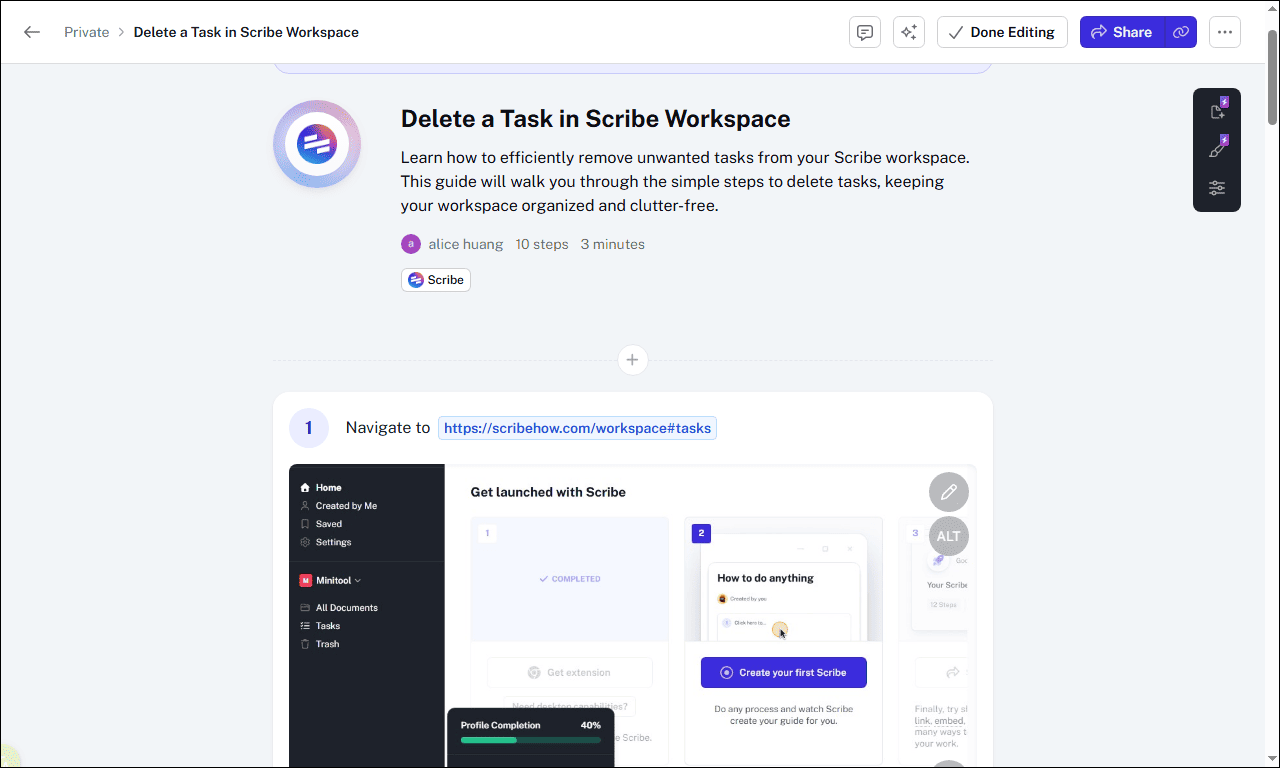Screen dimensions: 1280x768
Task: Click the add page icon in side toolbar
Action: (1217, 111)
